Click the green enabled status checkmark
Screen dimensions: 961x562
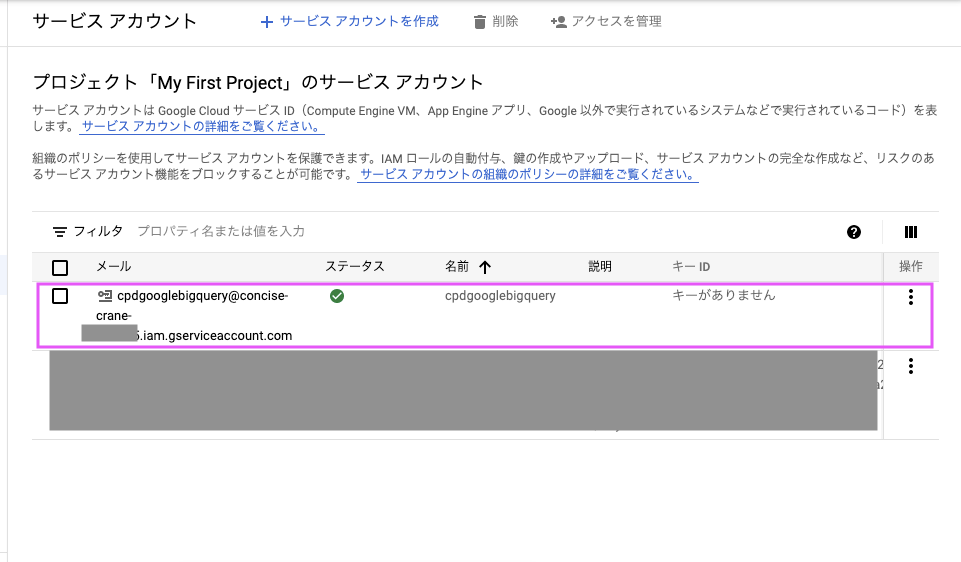337,296
